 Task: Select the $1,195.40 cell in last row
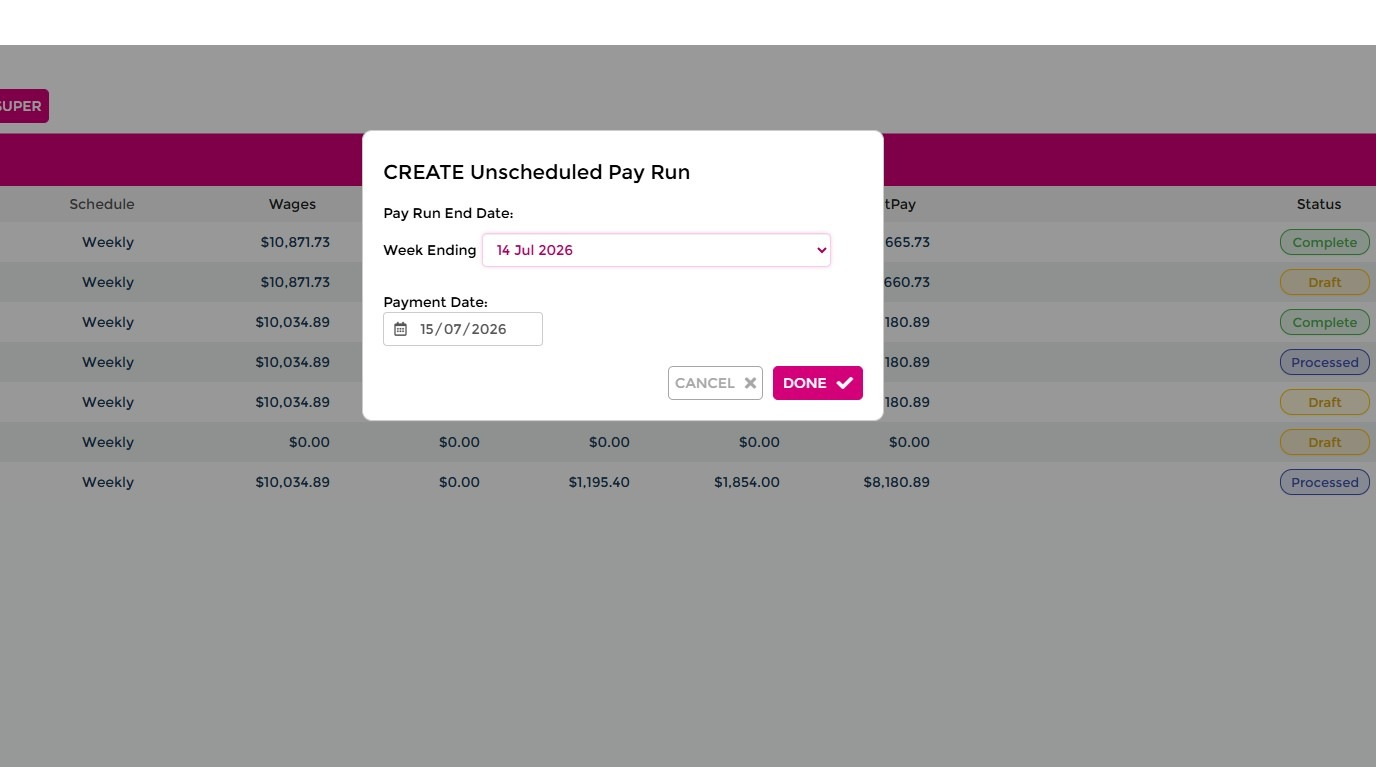click(x=599, y=482)
